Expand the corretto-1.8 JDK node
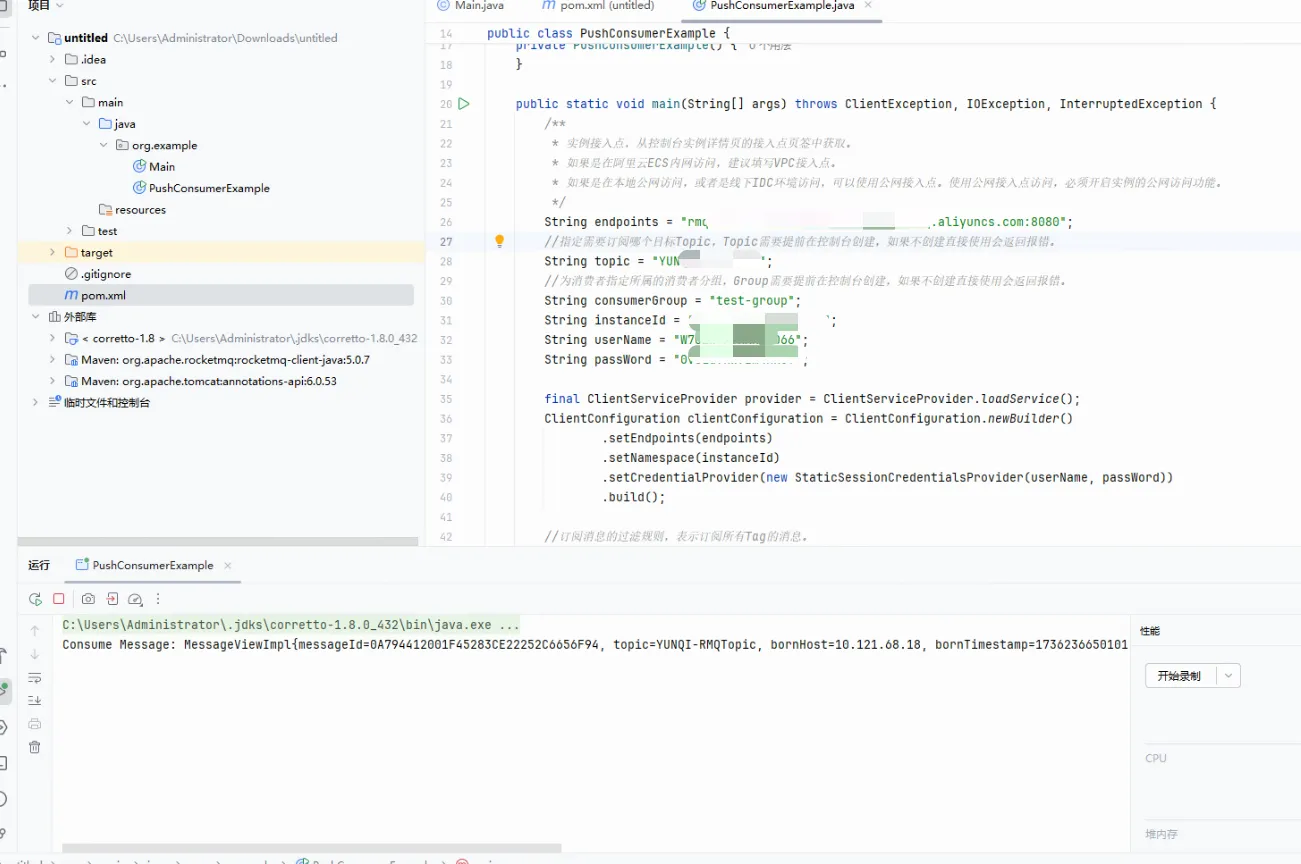The width and height of the screenshot is (1301, 864). (x=53, y=339)
